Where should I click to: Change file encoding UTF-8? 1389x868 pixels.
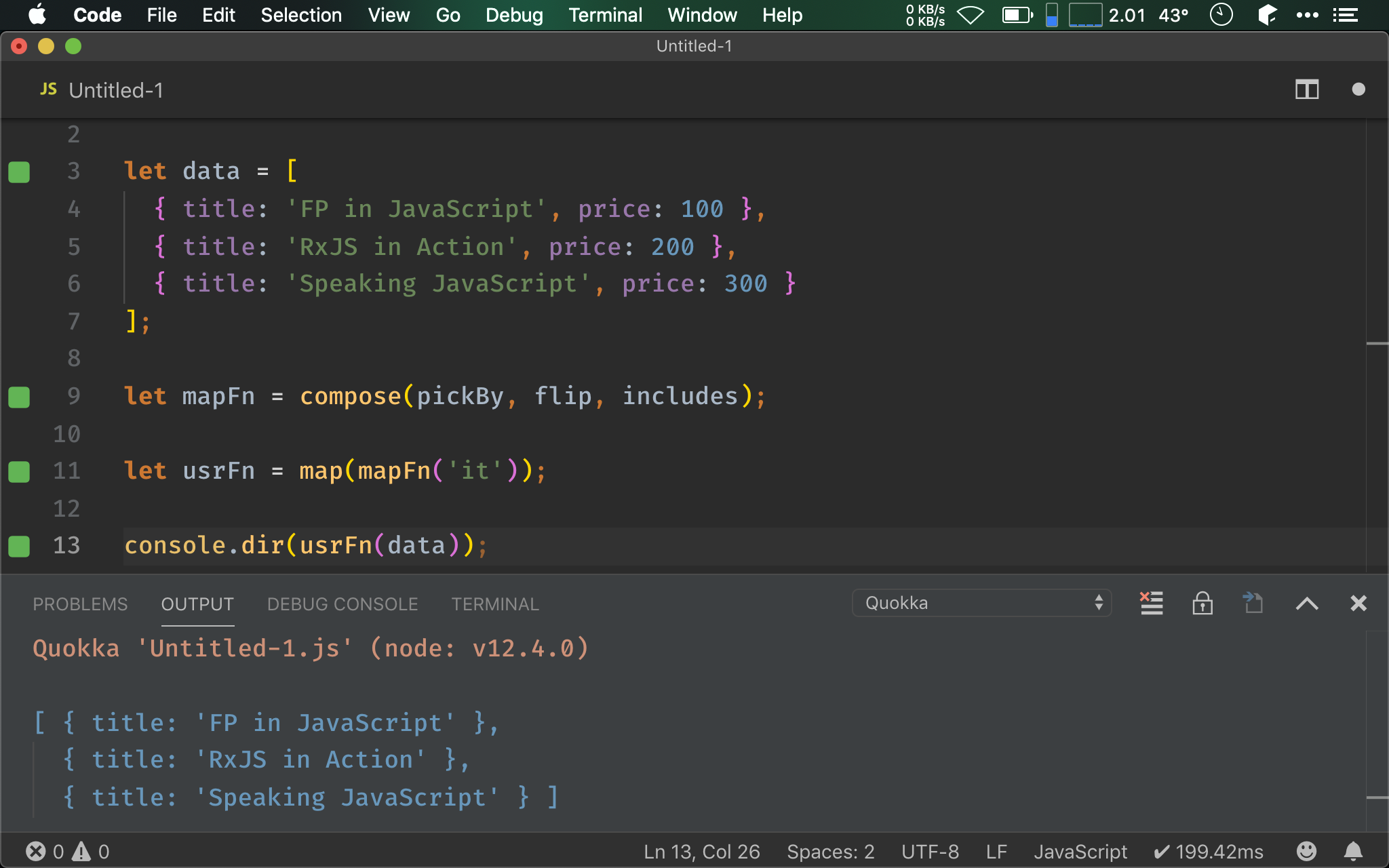tap(930, 851)
